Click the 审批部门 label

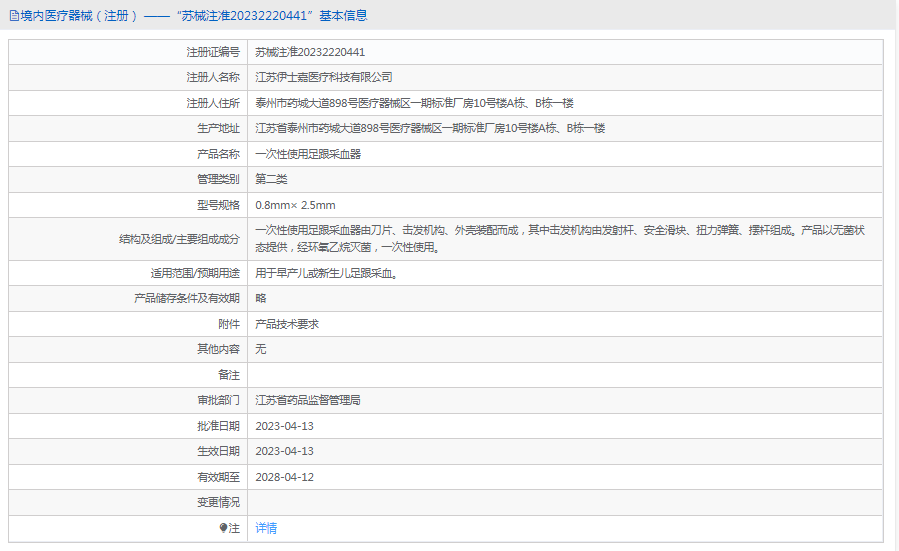tap(218, 400)
